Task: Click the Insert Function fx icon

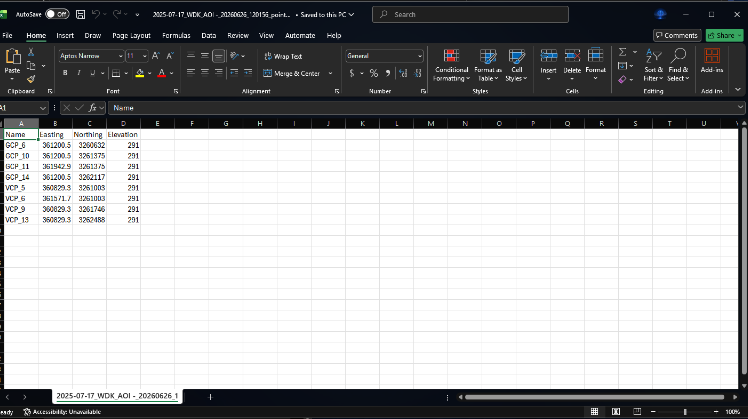Action: click(93, 108)
